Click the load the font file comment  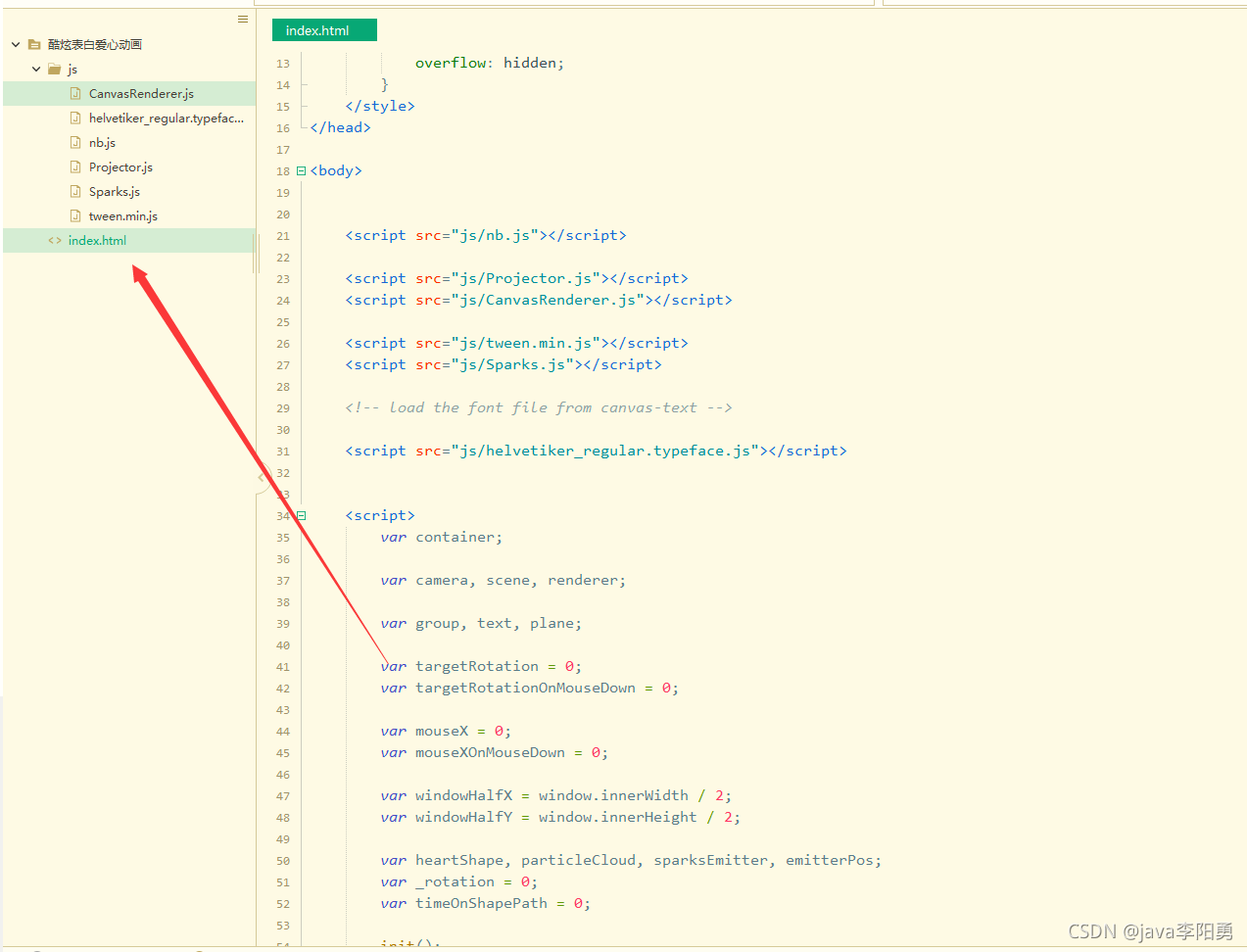tap(539, 407)
